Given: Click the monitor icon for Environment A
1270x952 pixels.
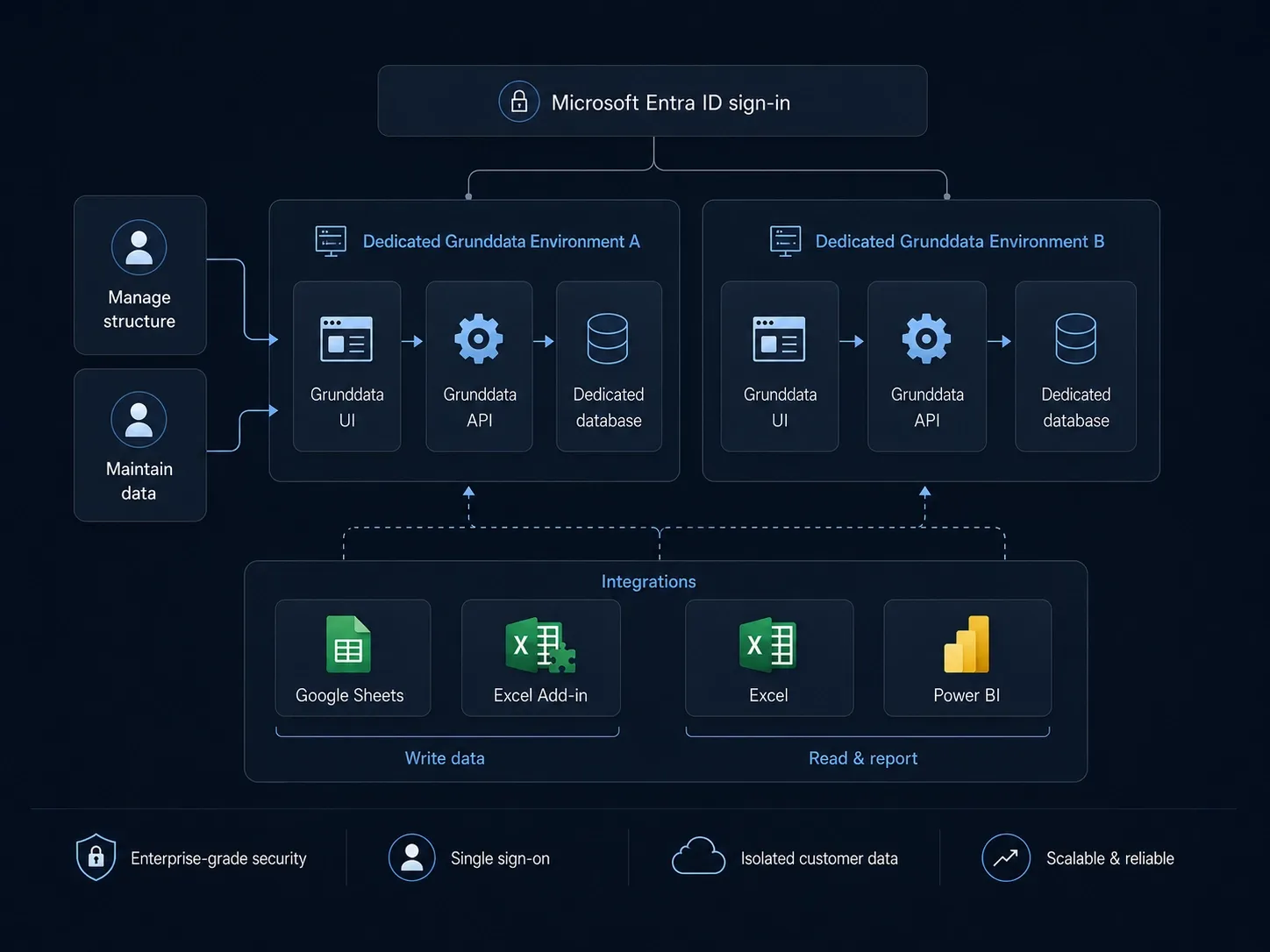Looking at the screenshot, I should coord(331,241).
